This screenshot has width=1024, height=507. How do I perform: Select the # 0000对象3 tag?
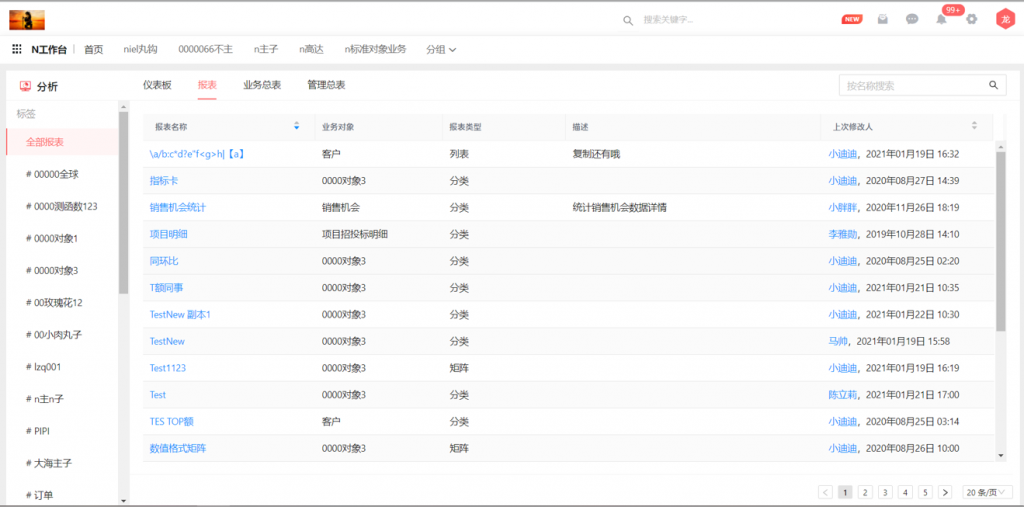(x=56, y=270)
